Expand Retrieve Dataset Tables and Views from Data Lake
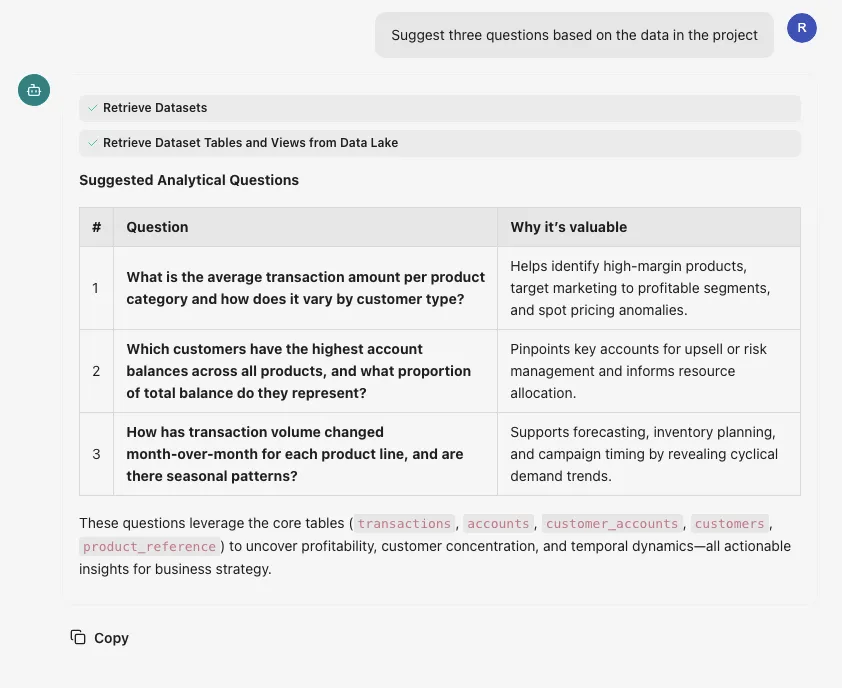The height and width of the screenshot is (688, 842). pos(250,143)
